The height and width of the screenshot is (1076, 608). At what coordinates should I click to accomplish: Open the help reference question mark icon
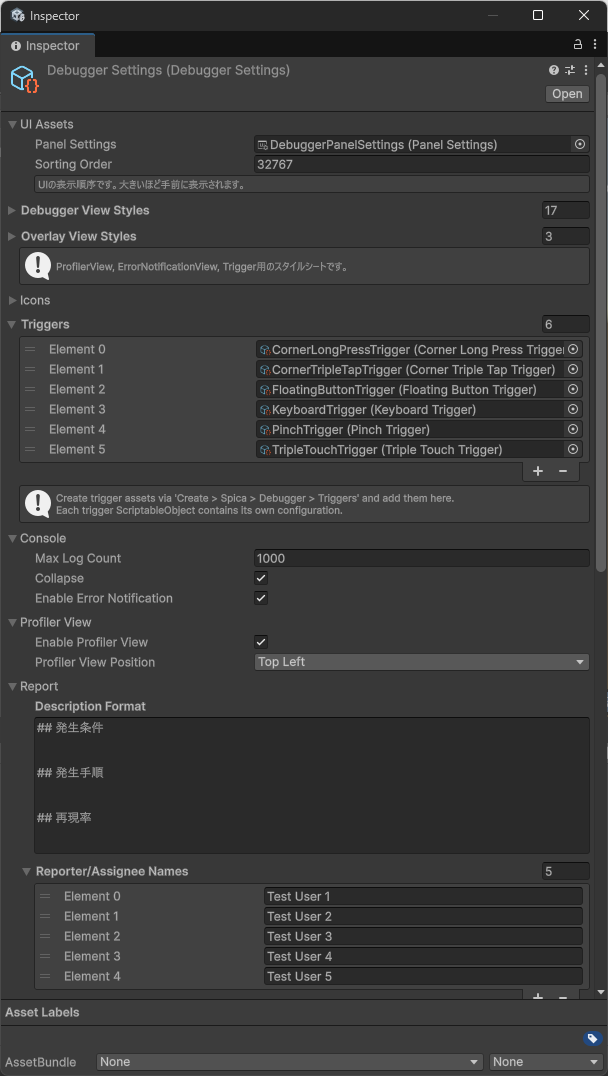[x=554, y=70]
